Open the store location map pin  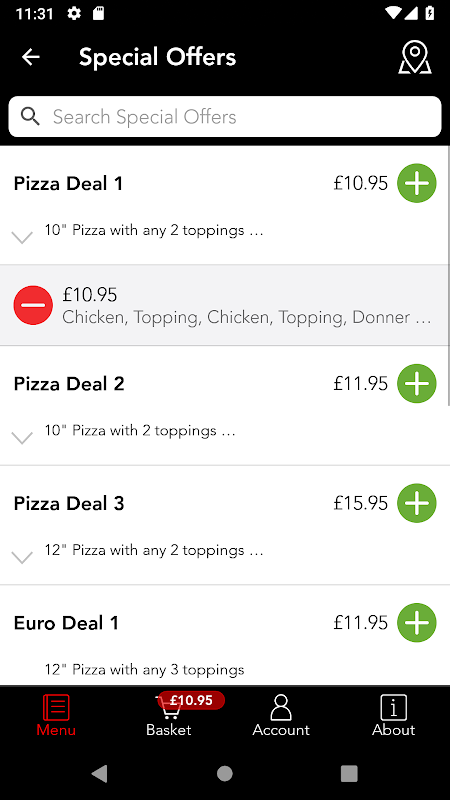tap(415, 58)
